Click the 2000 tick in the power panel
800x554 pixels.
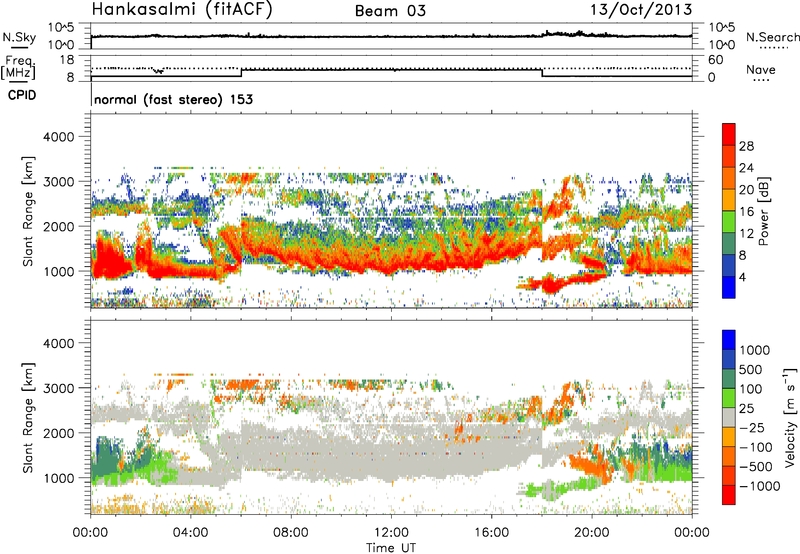(x=58, y=226)
